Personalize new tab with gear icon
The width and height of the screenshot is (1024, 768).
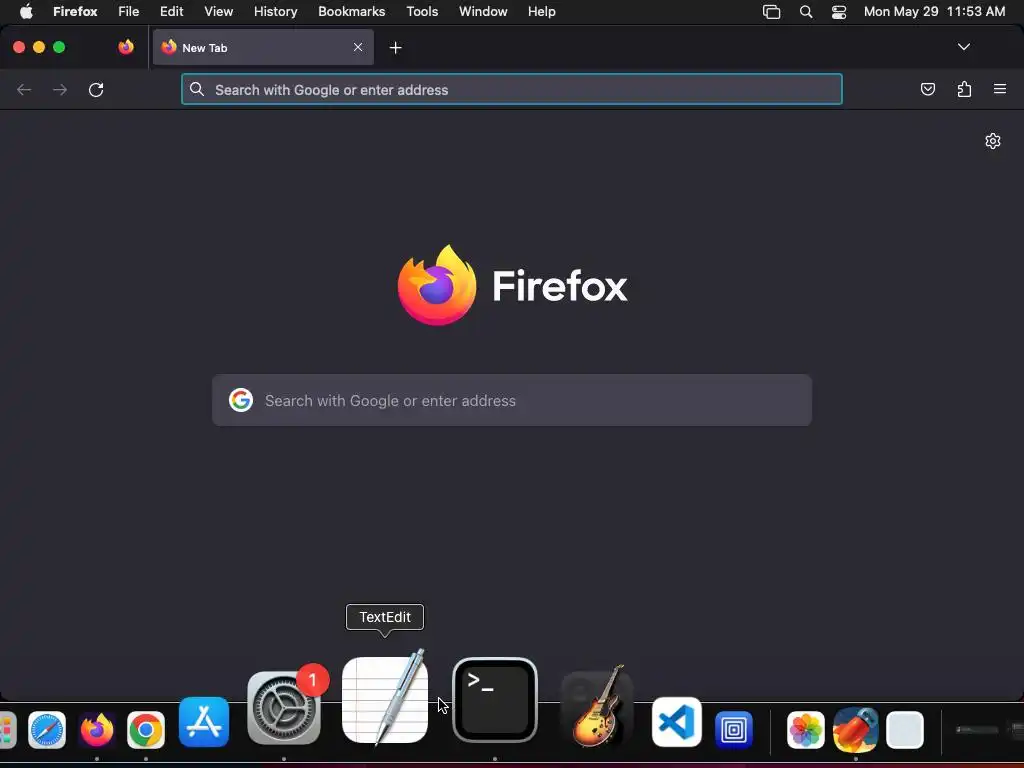click(x=993, y=141)
